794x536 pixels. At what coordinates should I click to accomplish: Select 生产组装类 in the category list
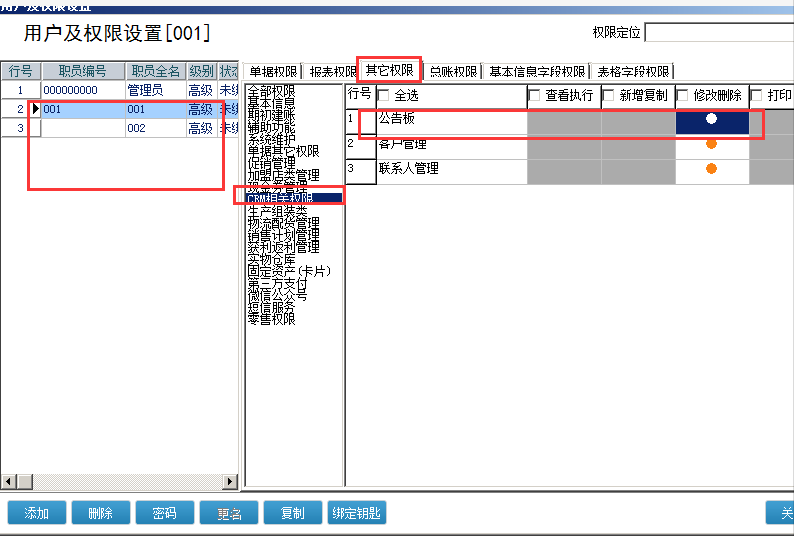pos(277,211)
